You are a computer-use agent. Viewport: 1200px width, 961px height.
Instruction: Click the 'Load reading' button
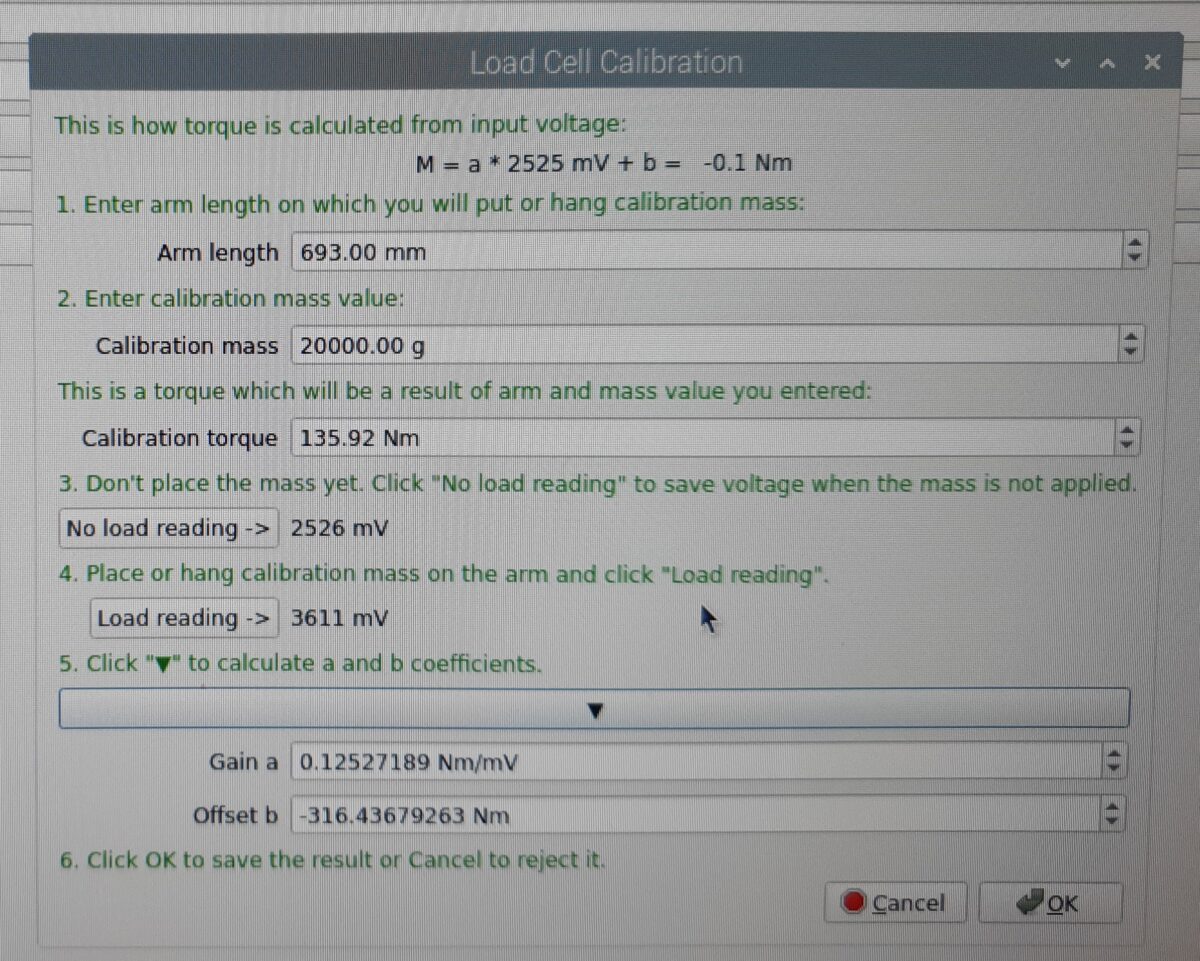point(184,618)
